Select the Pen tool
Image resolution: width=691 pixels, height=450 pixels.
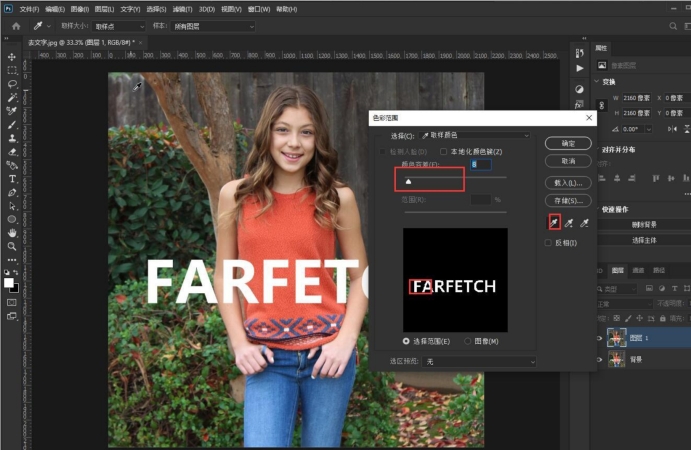click(x=12, y=193)
